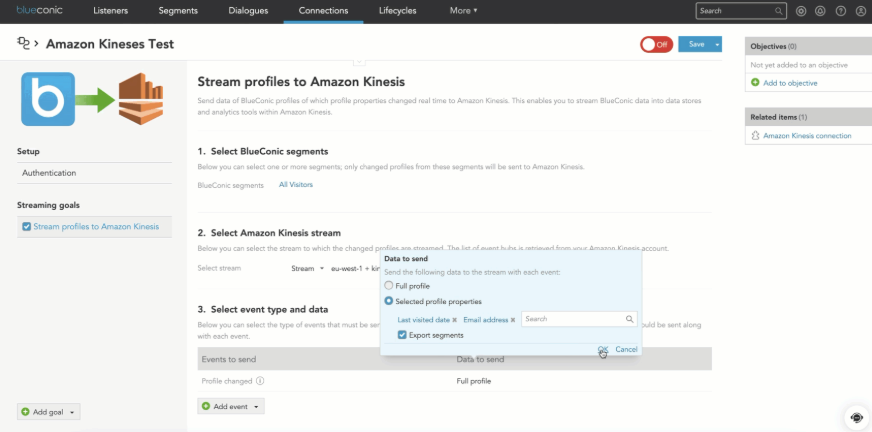Screen dimensions: 872x432
Task: Click Full profile value in Data to send column
Action: pyautogui.click(x=474, y=381)
